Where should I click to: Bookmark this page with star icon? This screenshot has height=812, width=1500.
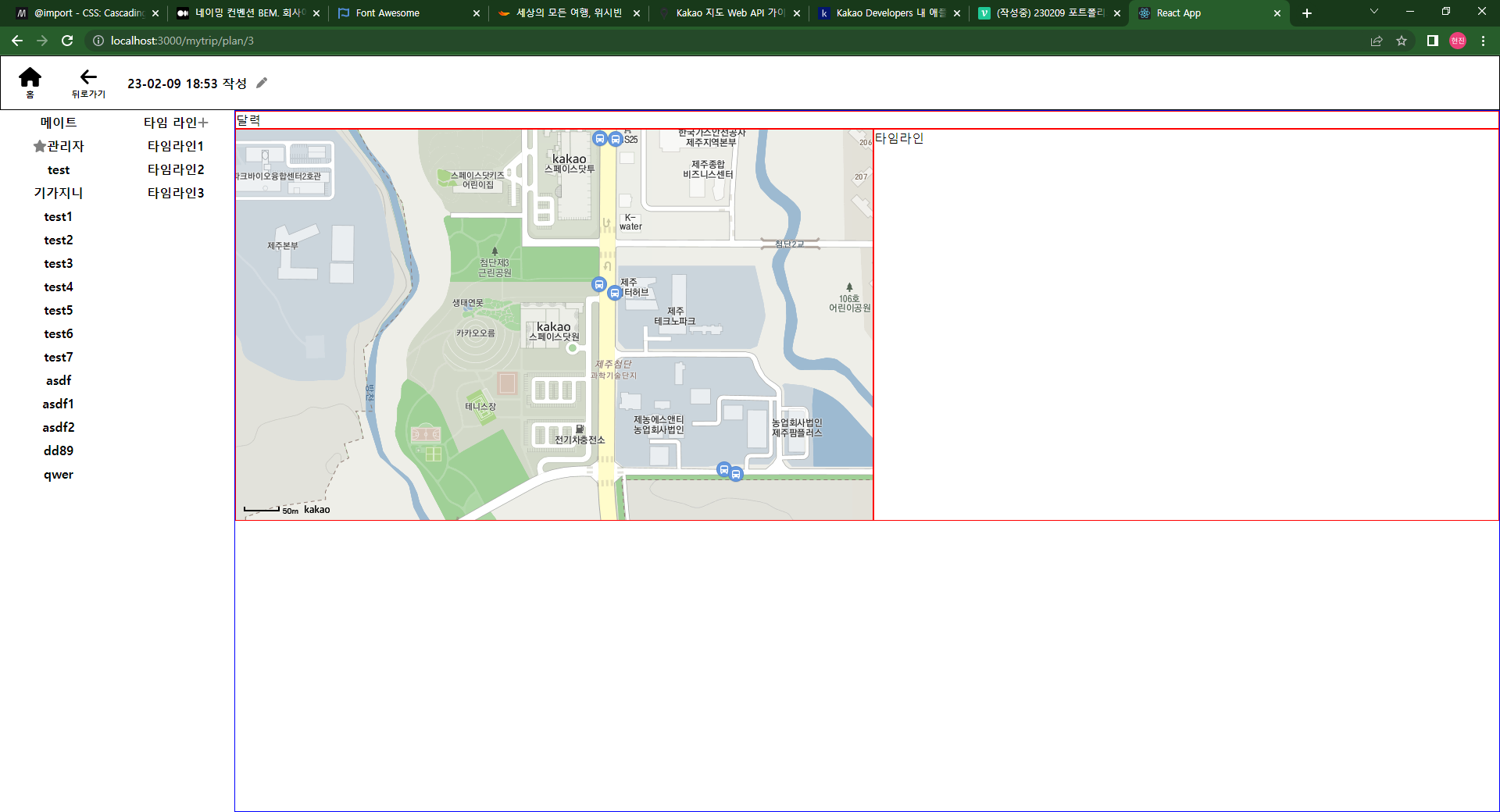click(x=1402, y=41)
